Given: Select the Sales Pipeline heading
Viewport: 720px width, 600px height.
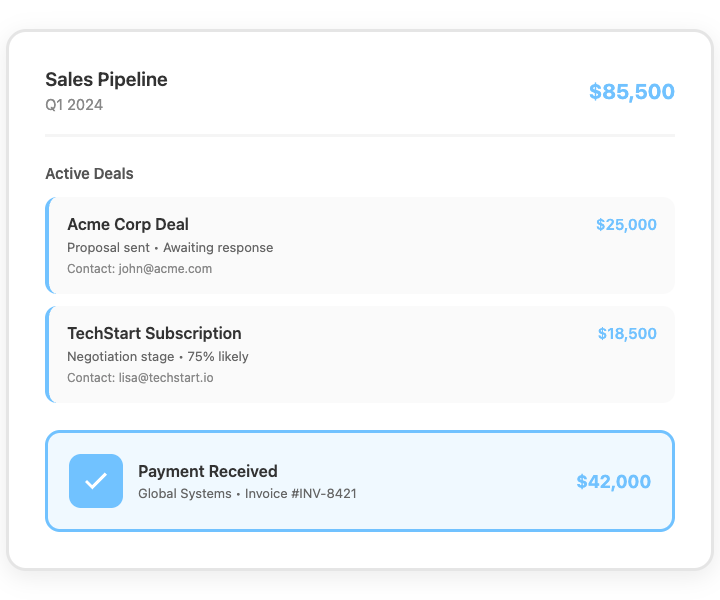Looking at the screenshot, I should 106,80.
